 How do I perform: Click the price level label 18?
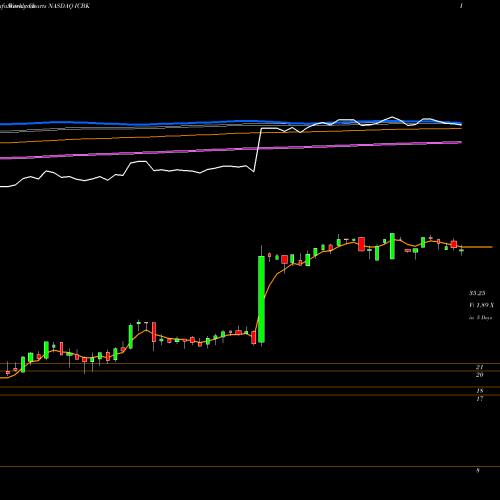coord(480,391)
